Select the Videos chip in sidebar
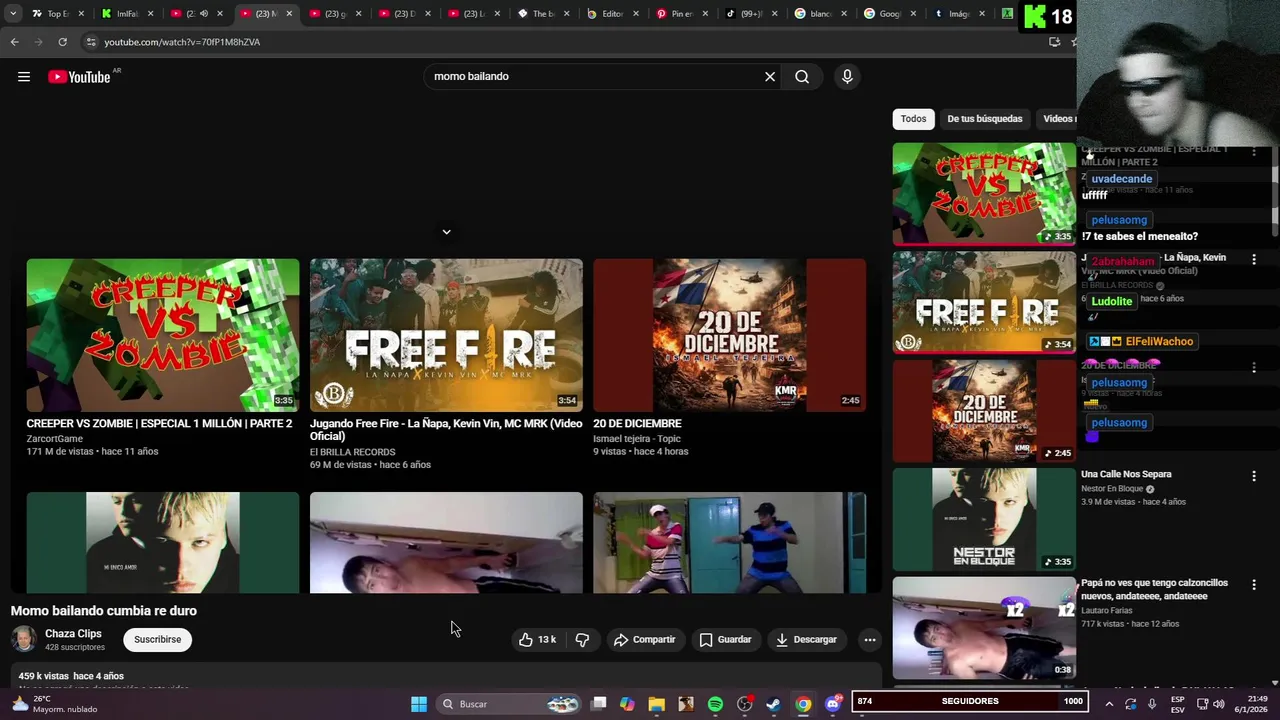This screenshot has height=720, width=1280. click(x=1057, y=119)
